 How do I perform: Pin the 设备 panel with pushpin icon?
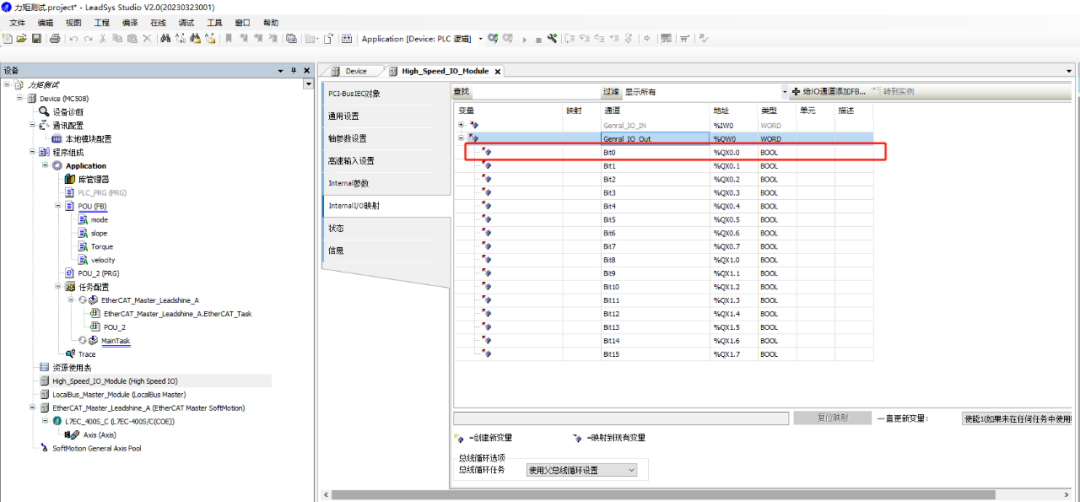pyautogui.click(x=293, y=71)
